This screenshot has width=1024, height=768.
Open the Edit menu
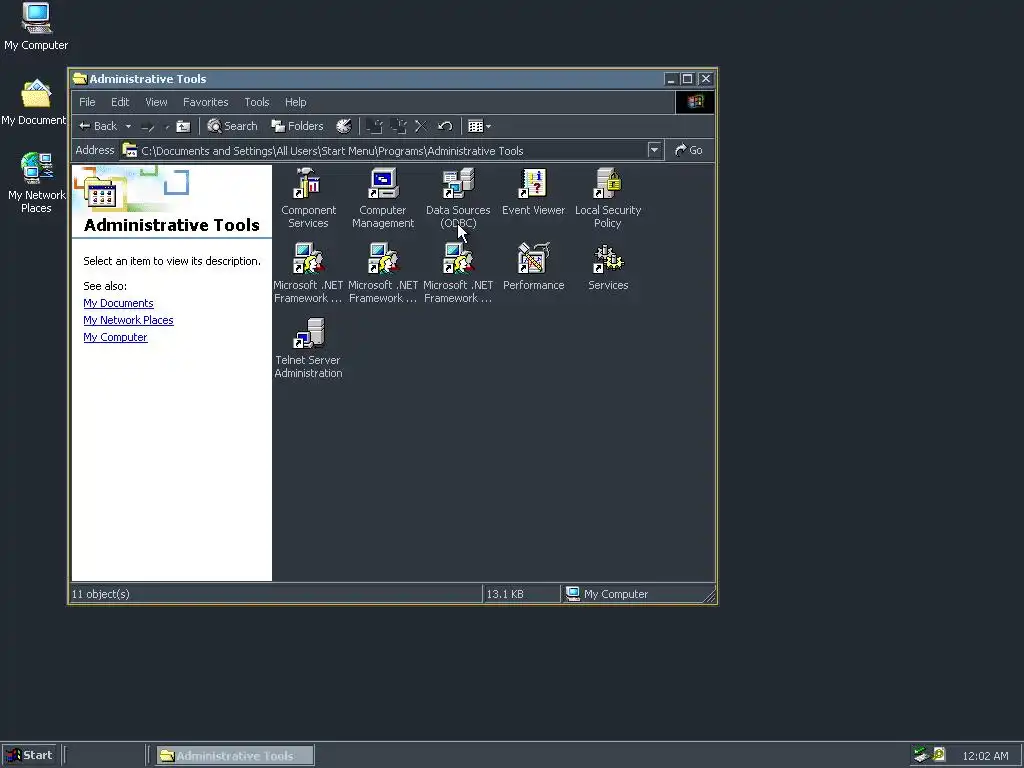pyautogui.click(x=120, y=102)
